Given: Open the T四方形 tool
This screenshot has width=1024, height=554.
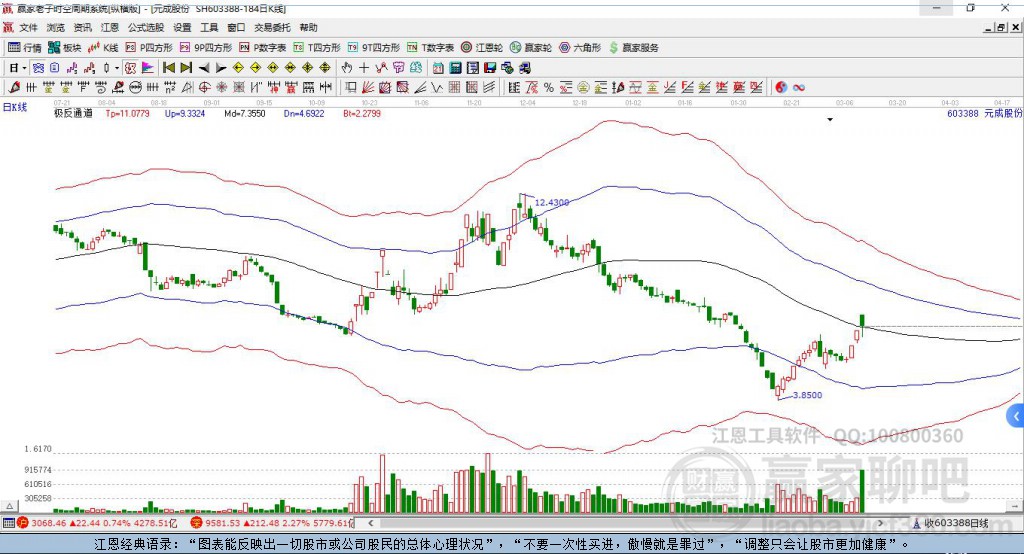Looking at the screenshot, I should pos(317,48).
